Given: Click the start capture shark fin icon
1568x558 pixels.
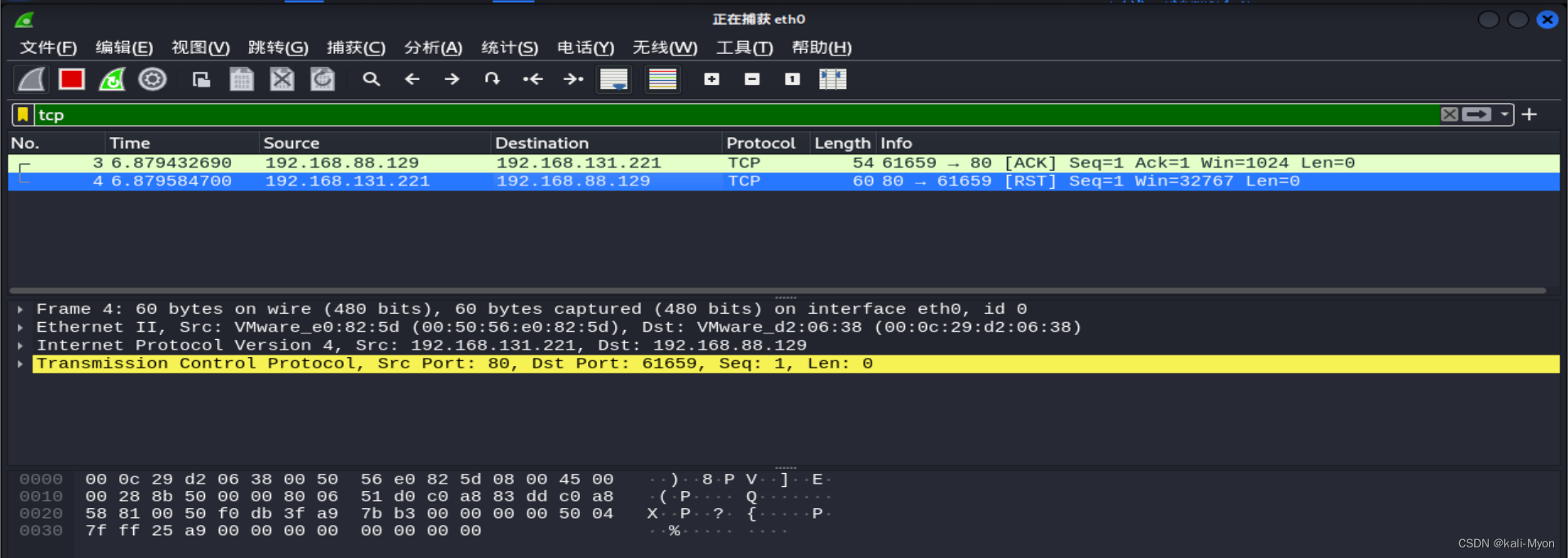Looking at the screenshot, I should point(32,79).
